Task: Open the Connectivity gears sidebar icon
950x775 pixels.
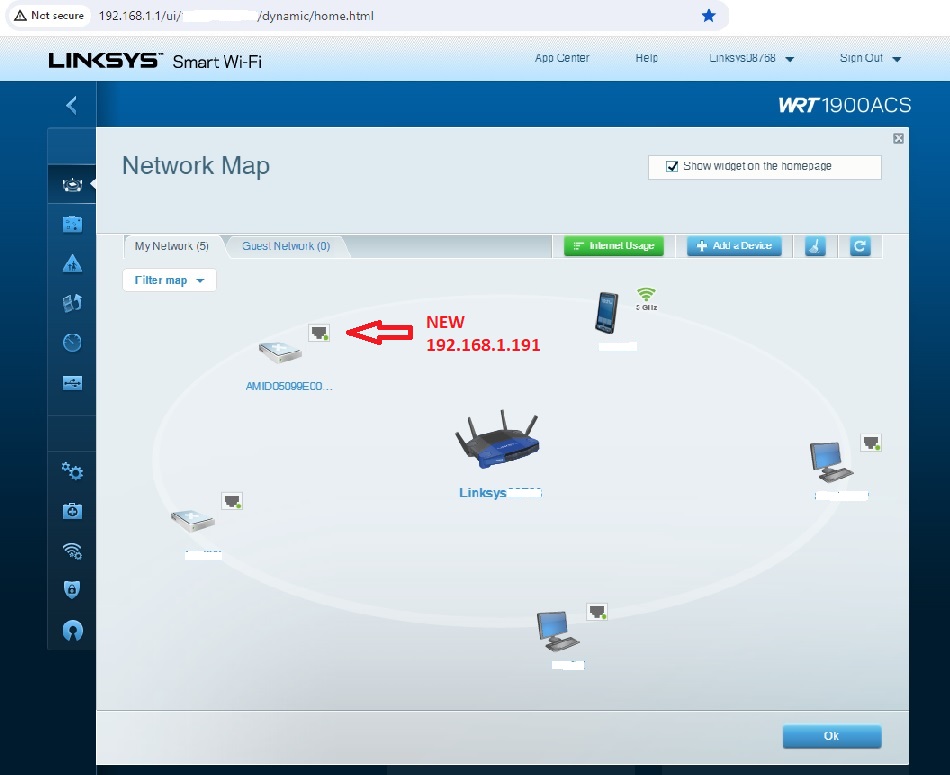Action: (72, 471)
